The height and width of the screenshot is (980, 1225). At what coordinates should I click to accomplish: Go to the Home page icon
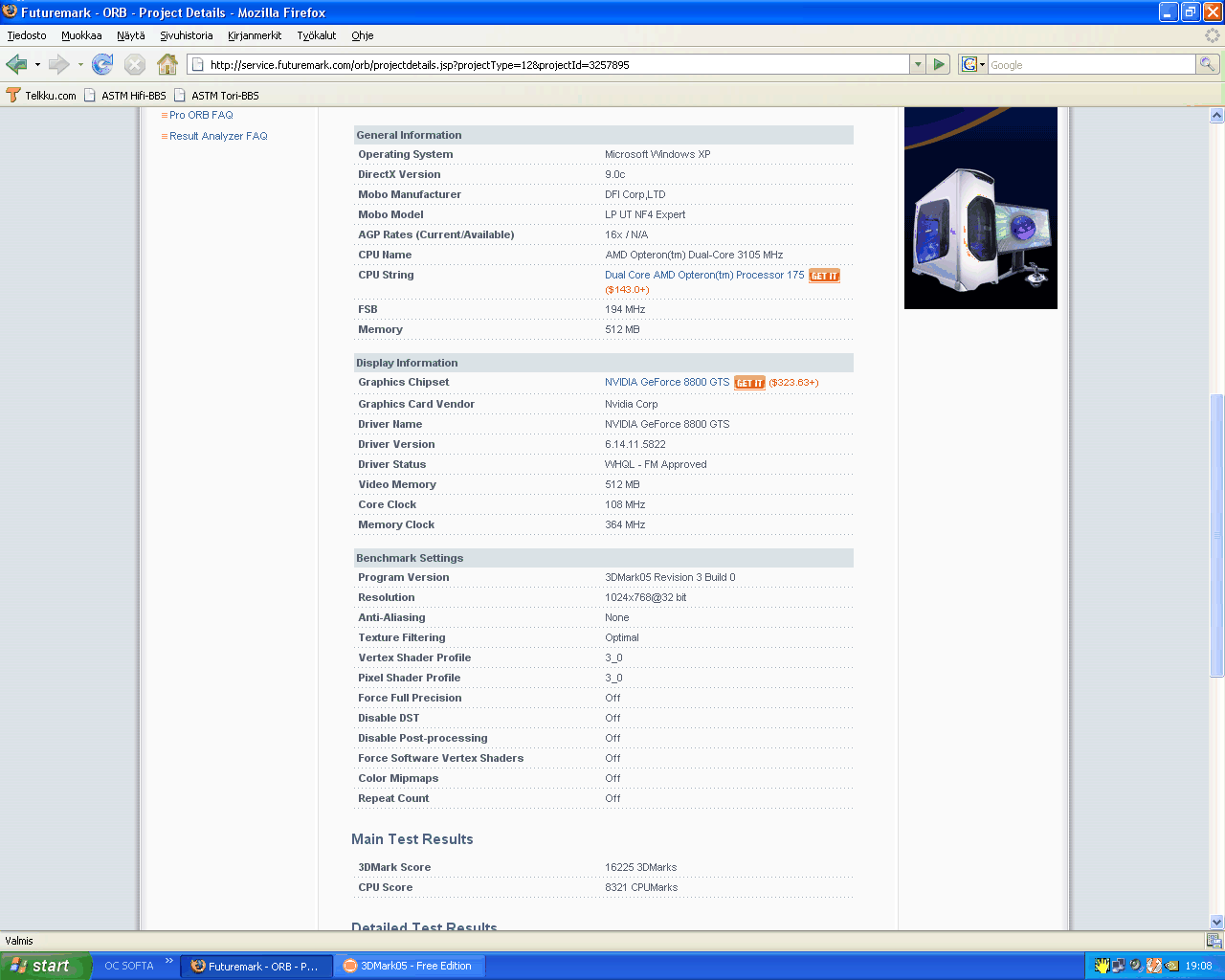click(x=167, y=64)
